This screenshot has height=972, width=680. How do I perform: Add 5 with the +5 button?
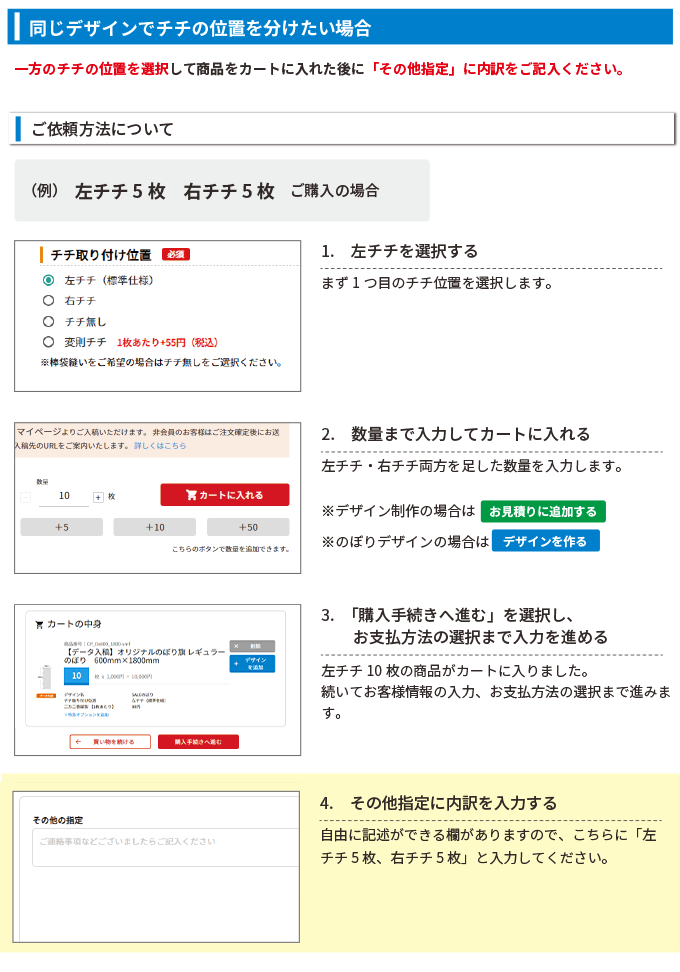pos(62,527)
